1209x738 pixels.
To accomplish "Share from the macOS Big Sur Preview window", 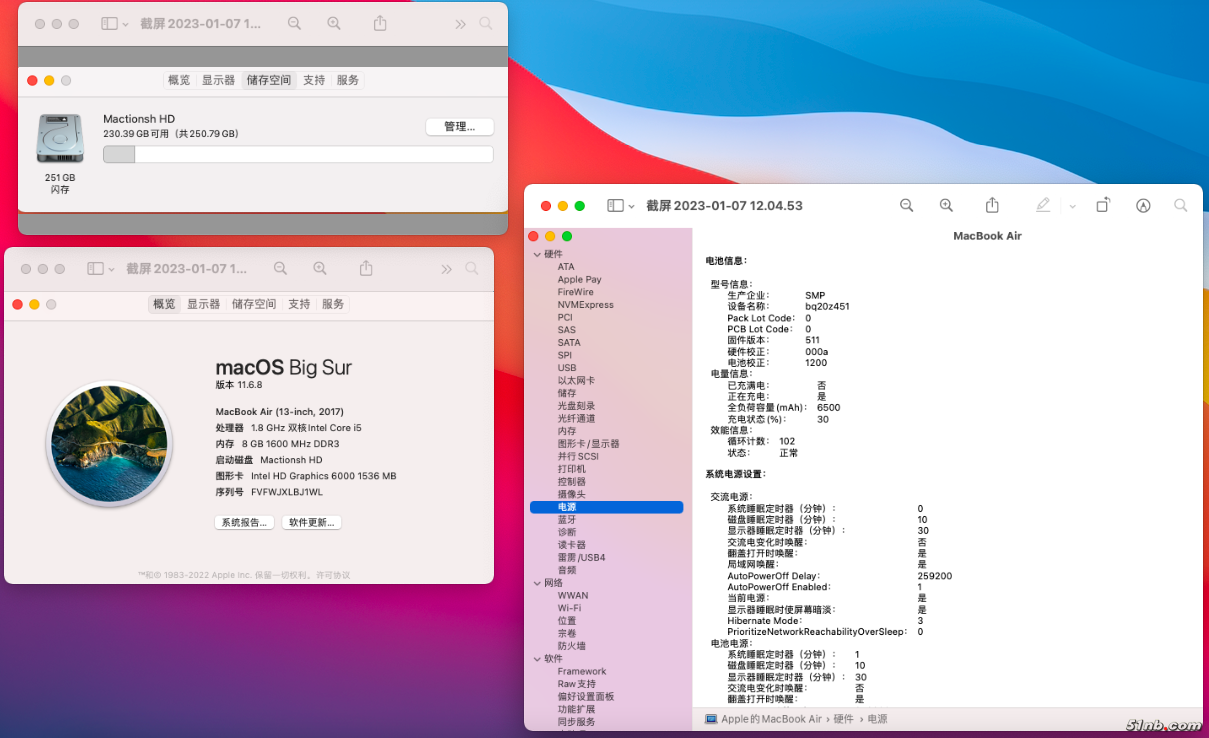I will 366,268.
